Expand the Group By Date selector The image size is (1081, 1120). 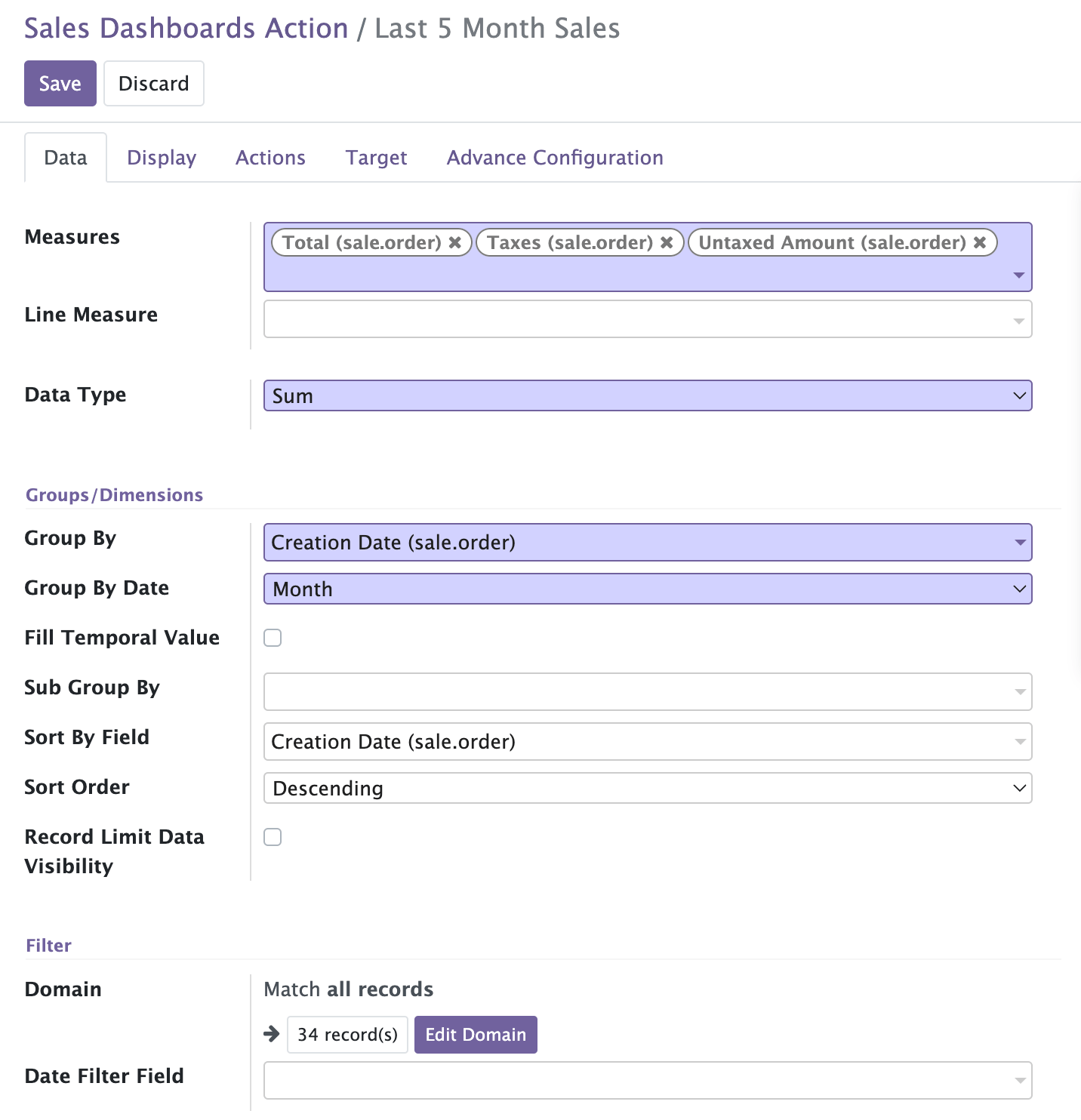(647, 589)
